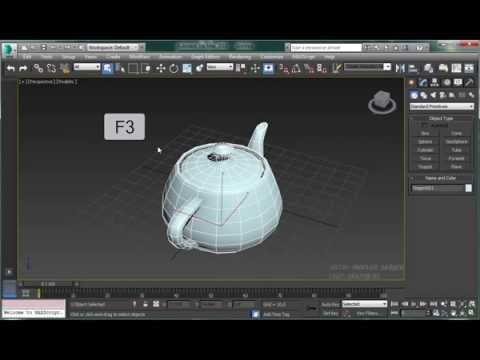Open the Group menu

tap(68, 57)
